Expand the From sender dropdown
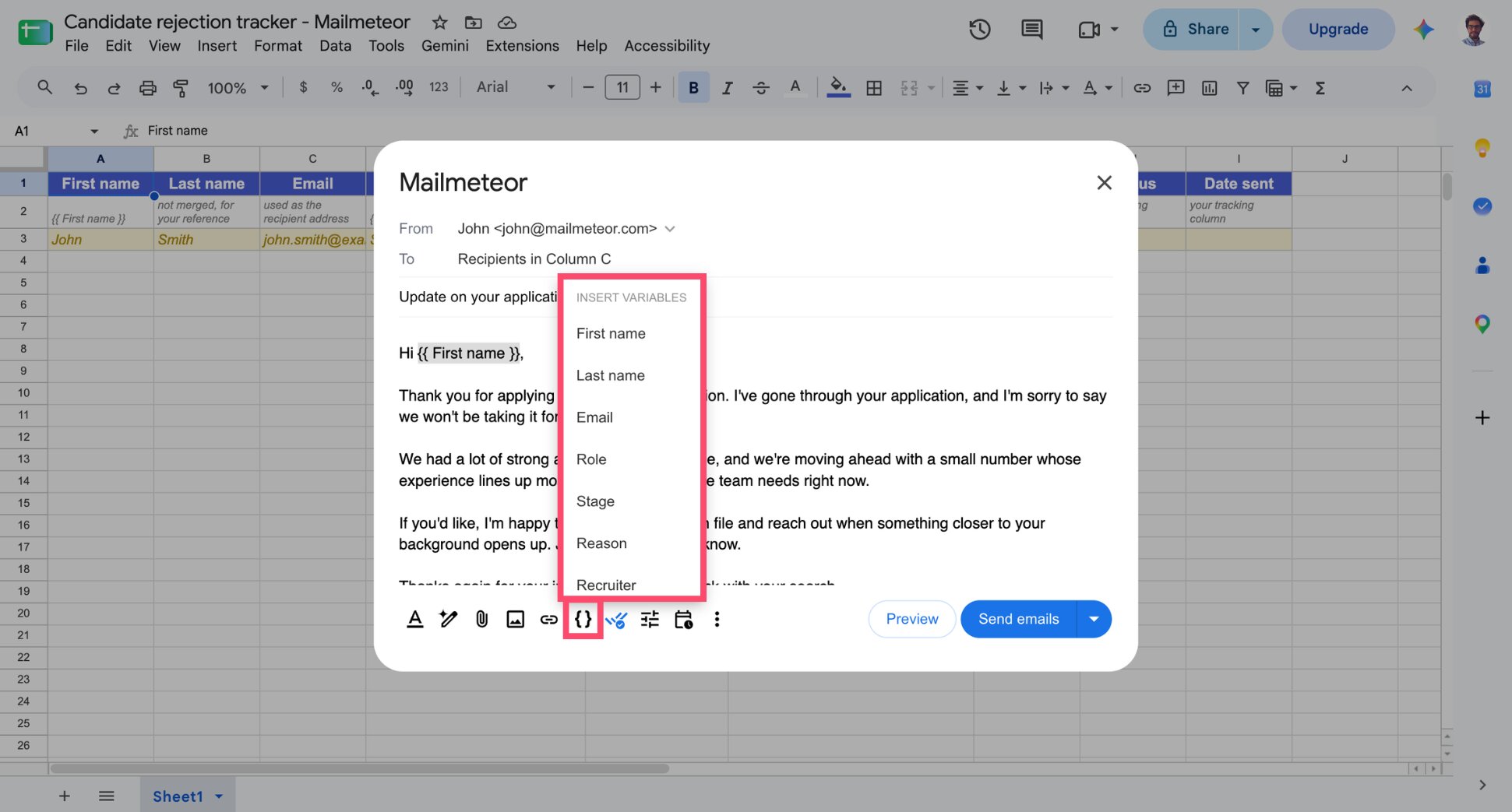The image size is (1512, 812). [x=670, y=229]
